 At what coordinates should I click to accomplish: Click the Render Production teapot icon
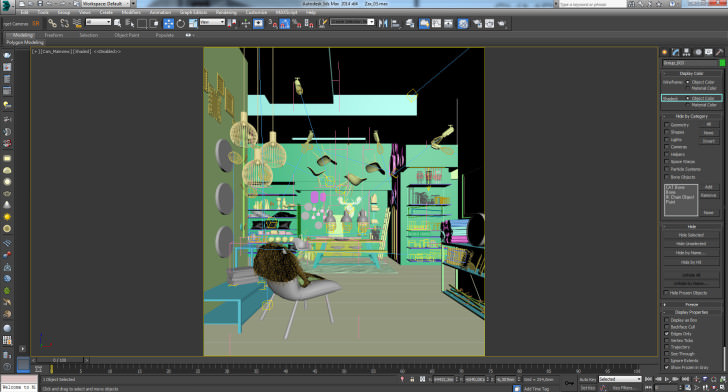tap(501, 23)
